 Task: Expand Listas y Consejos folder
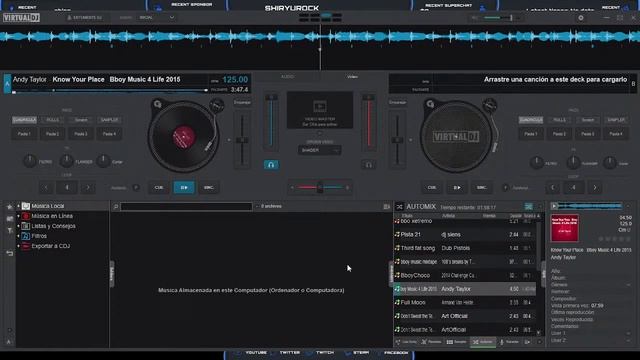point(18,226)
